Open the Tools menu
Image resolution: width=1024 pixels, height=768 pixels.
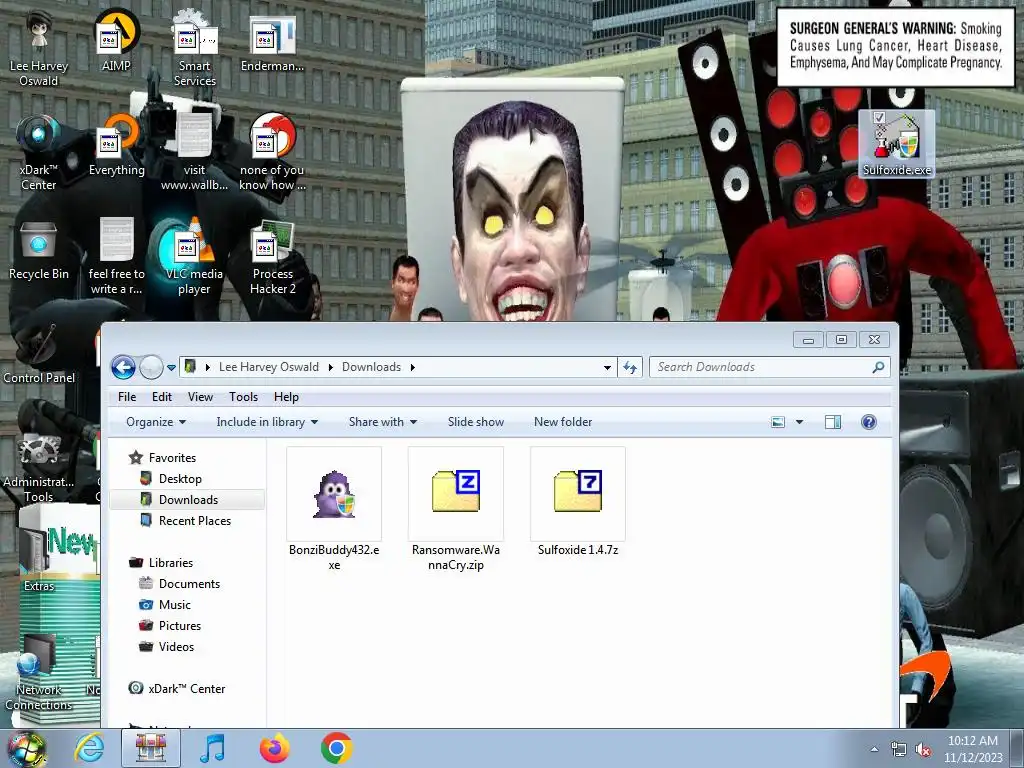click(243, 397)
